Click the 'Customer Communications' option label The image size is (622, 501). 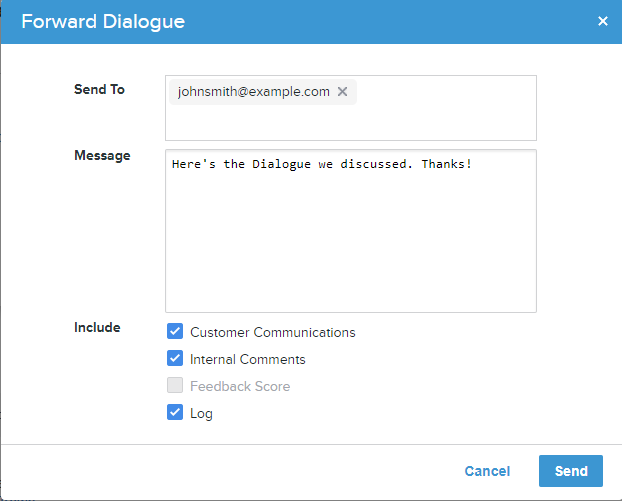pos(273,332)
